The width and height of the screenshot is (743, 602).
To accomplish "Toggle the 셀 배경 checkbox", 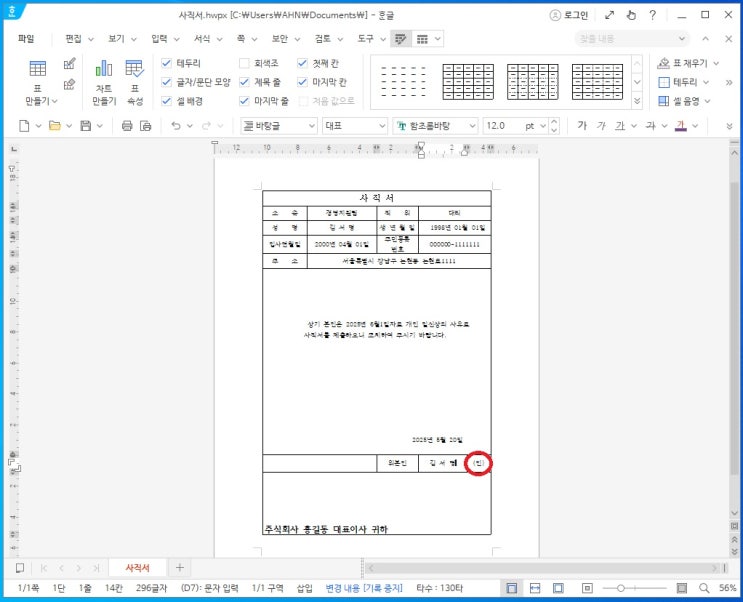I will click(x=166, y=101).
